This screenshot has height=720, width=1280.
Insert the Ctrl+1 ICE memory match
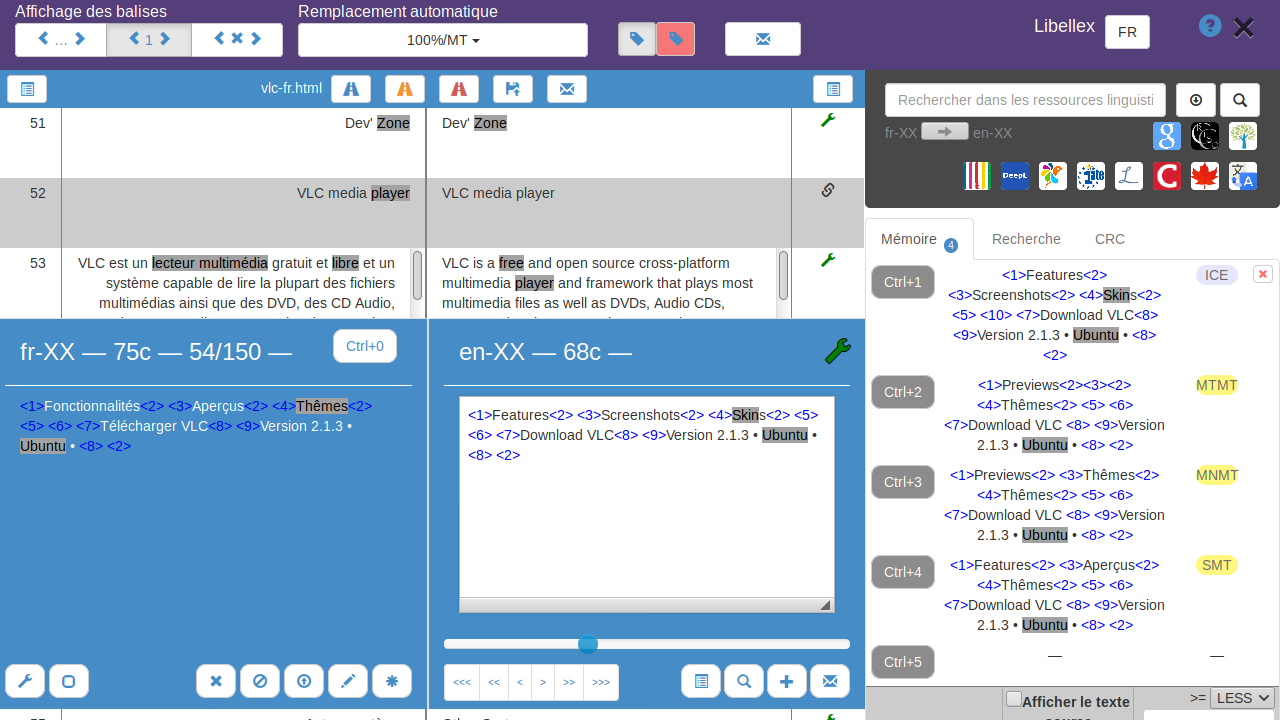903,282
